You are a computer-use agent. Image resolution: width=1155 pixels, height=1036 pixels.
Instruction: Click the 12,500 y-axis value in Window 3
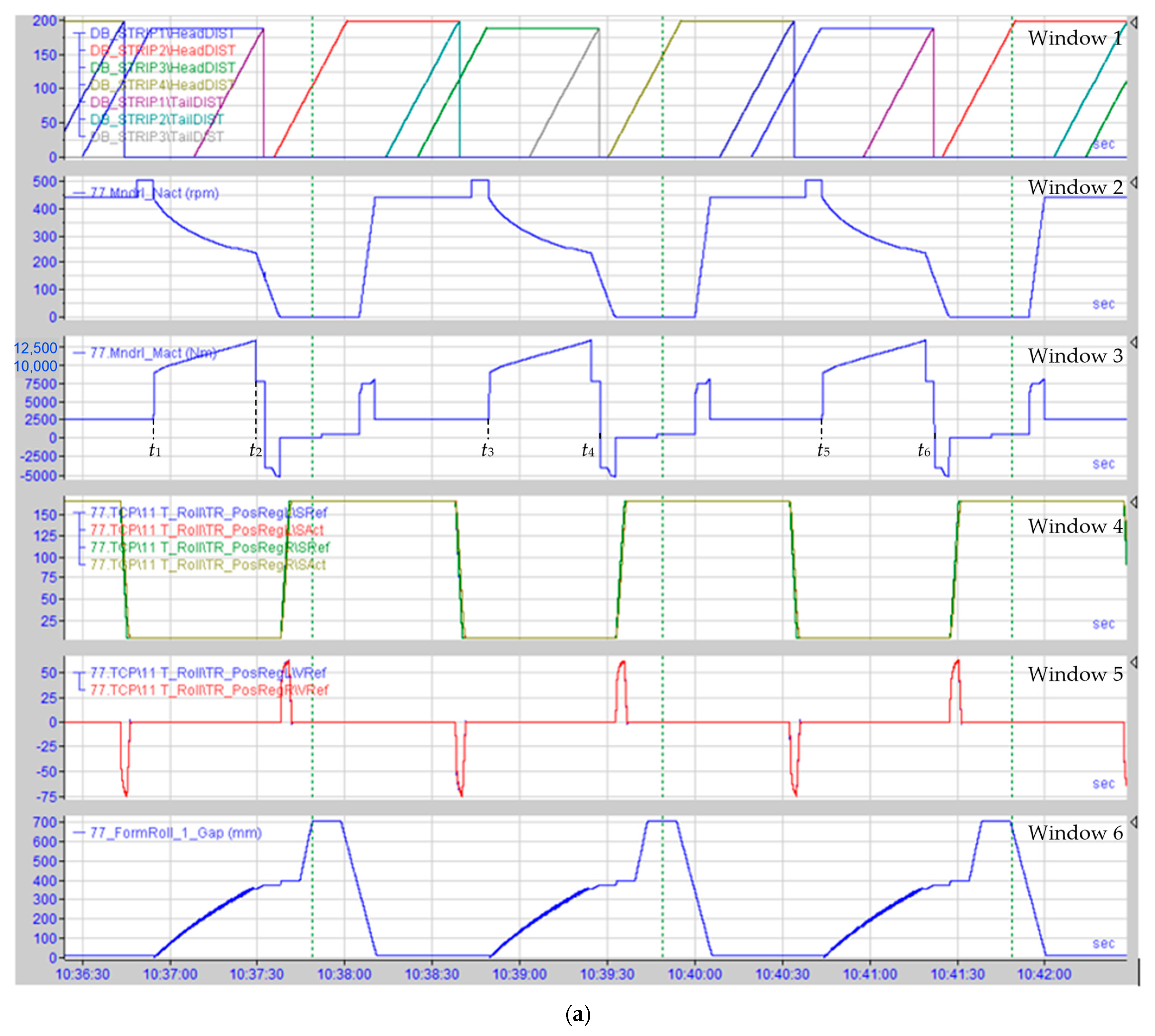(x=35, y=348)
